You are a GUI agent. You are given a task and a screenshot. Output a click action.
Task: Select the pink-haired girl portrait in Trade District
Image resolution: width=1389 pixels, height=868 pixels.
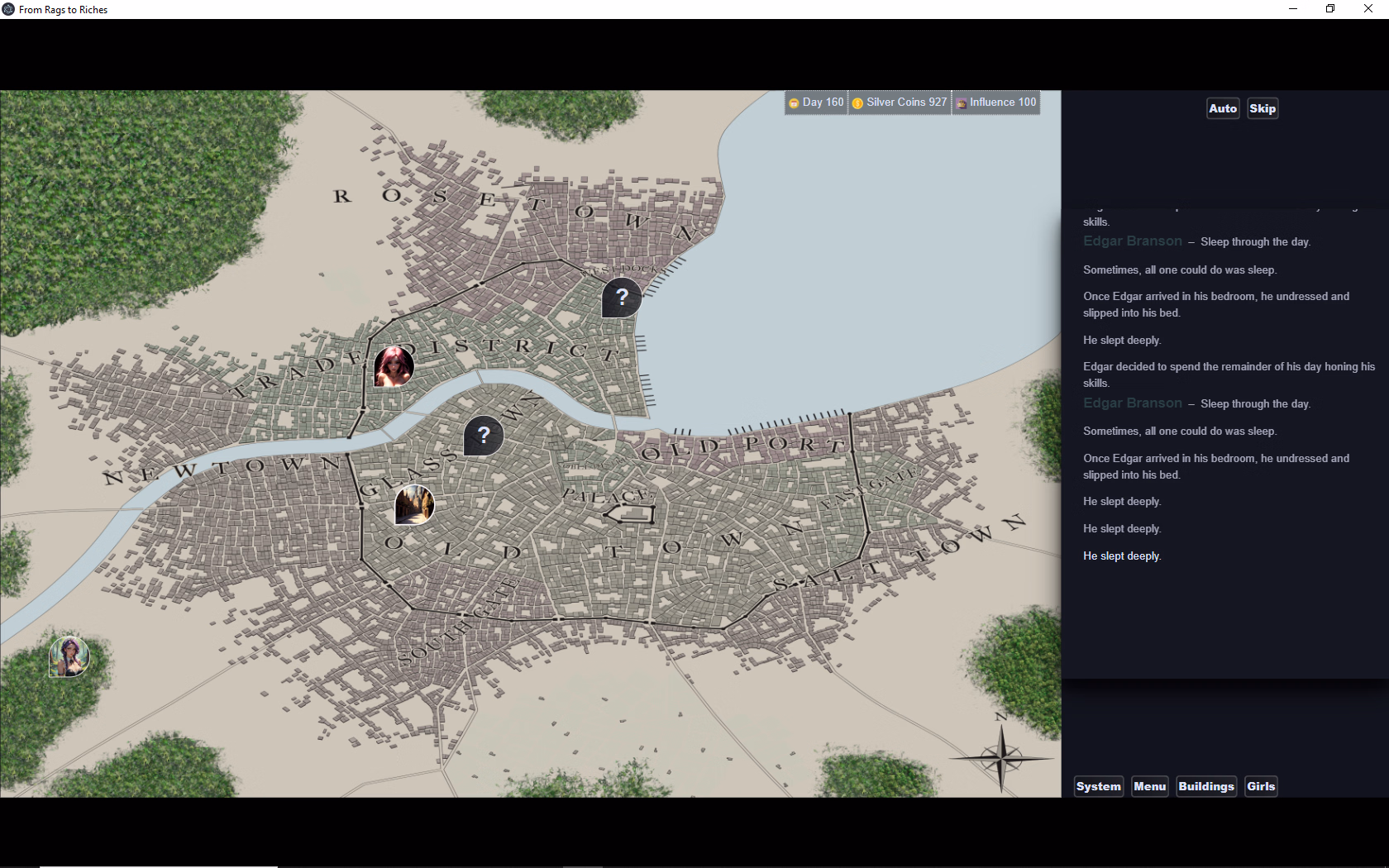[394, 366]
